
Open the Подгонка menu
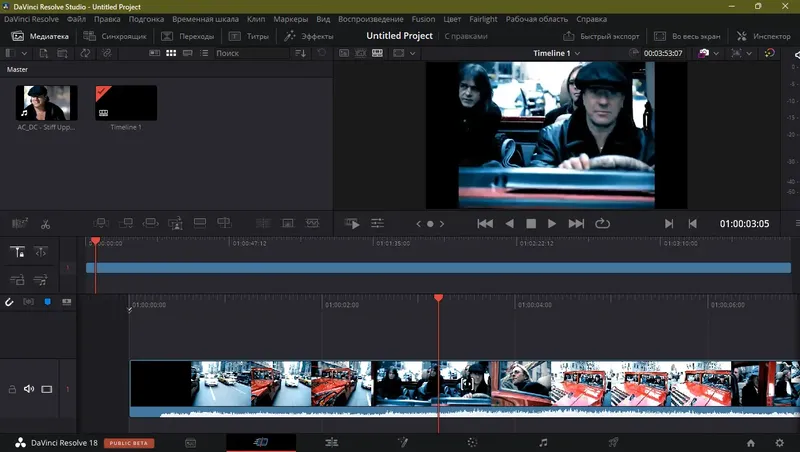146,19
